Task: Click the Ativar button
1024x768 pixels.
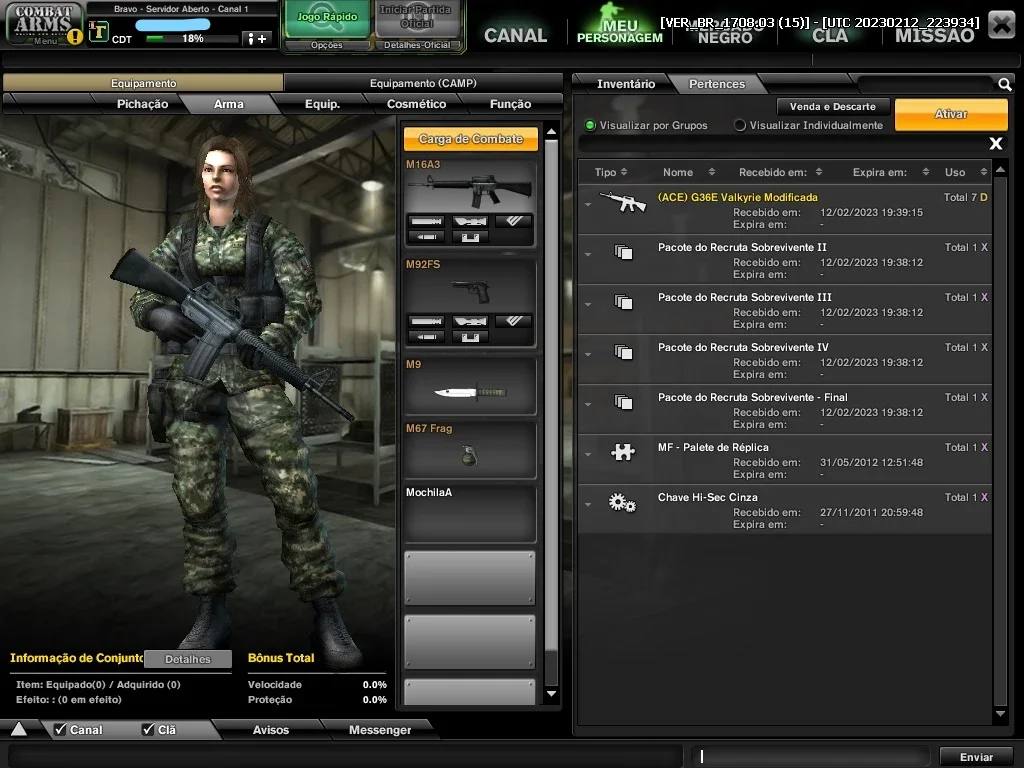Action: click(x=951, y=114)
